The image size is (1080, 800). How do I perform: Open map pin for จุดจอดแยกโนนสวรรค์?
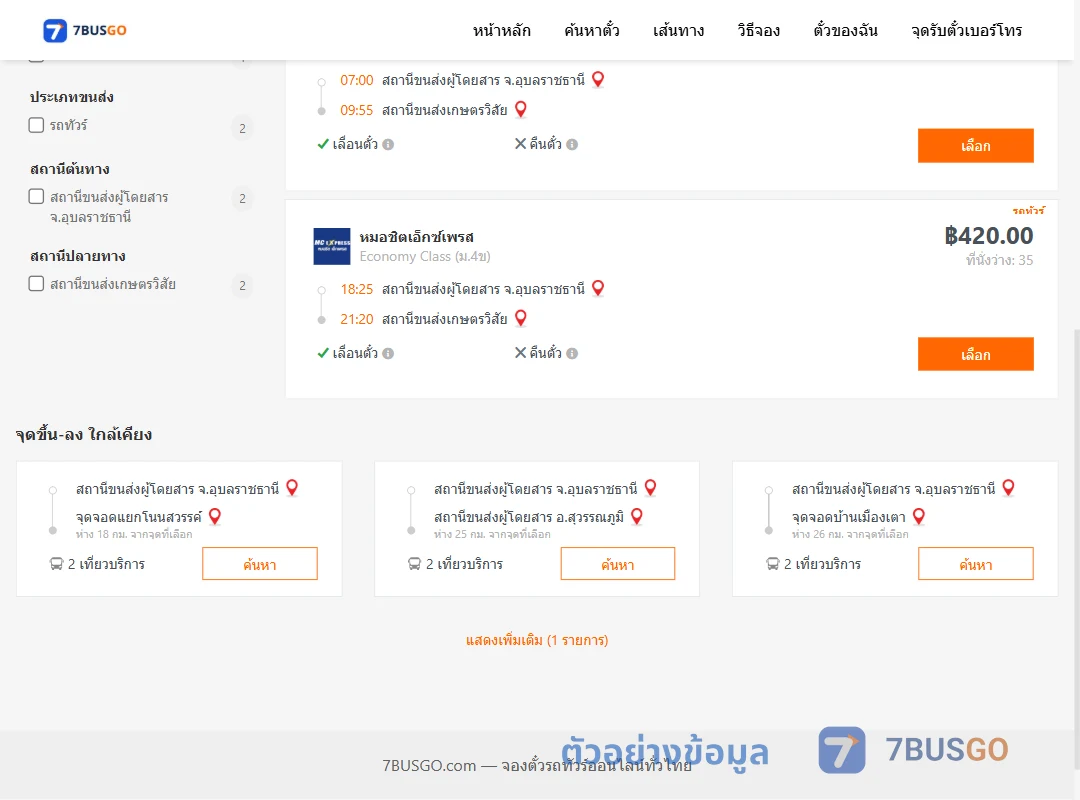coord(215,516)
